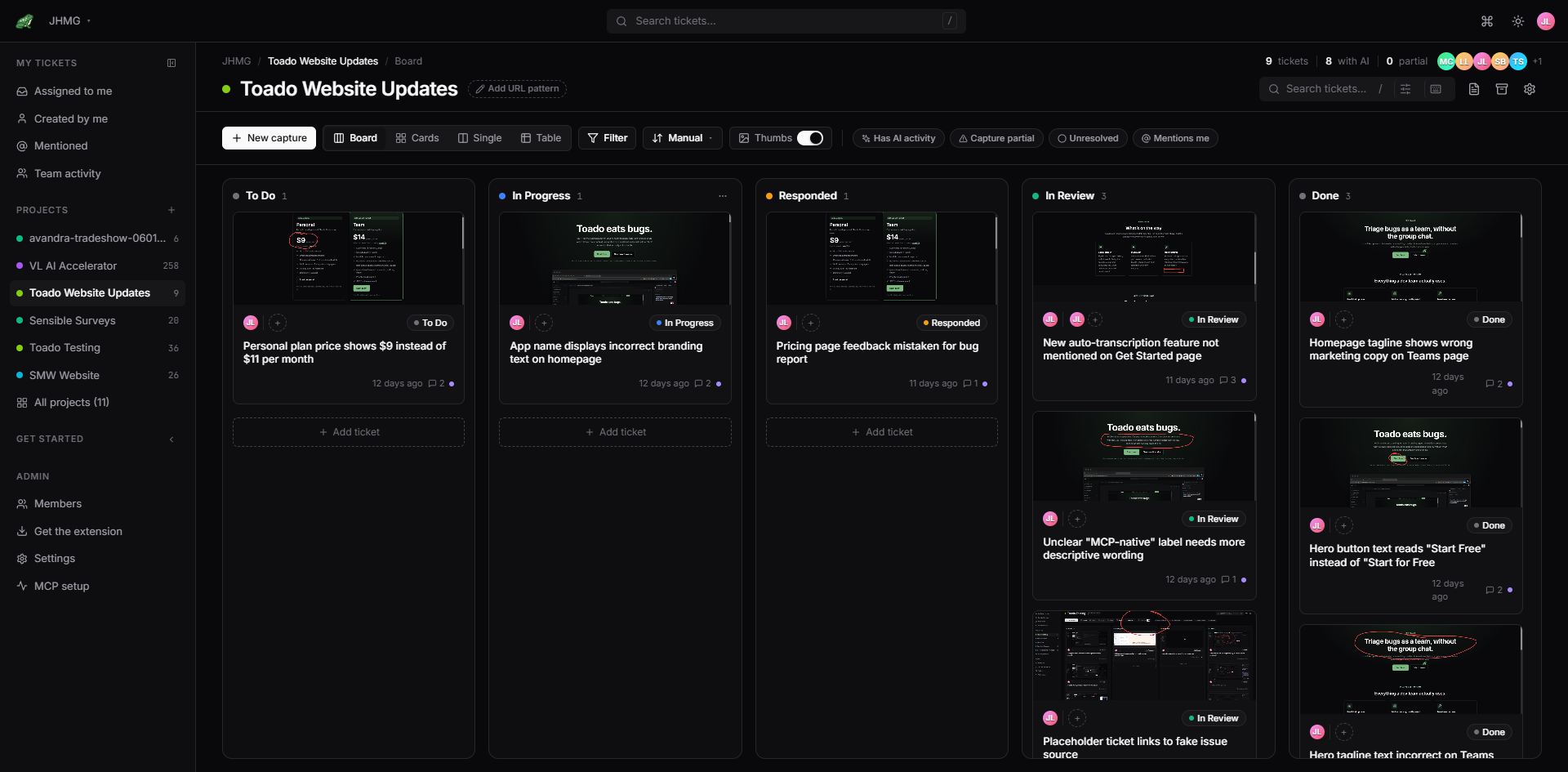Add ticket to the Responded column
This screenshot has height=772, width=1568.
(882, 432)
